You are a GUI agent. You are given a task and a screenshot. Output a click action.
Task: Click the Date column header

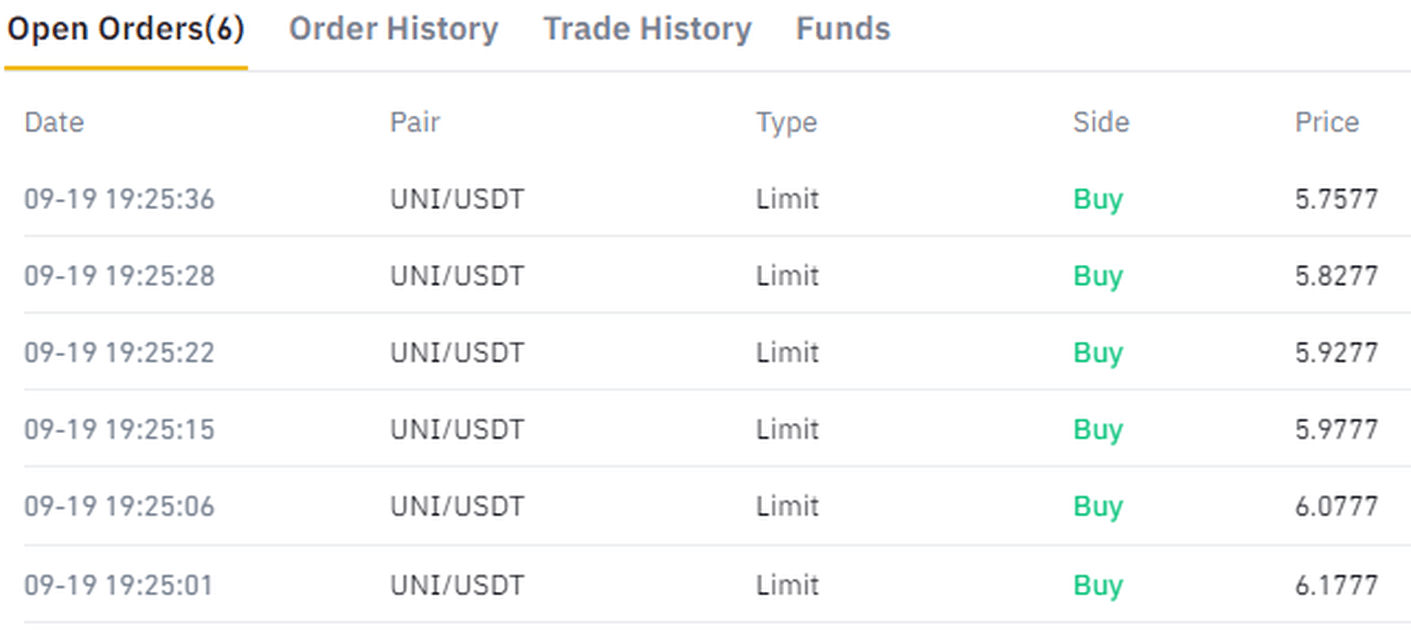[54, 122]
